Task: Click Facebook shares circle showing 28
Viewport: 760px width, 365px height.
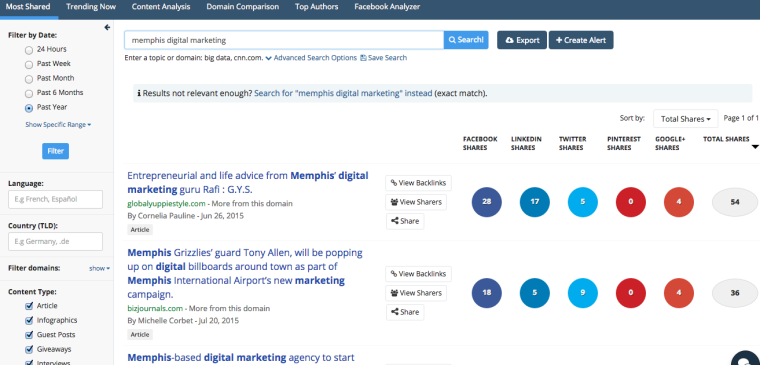Action: pyautogui.click(x=487, y=202)
